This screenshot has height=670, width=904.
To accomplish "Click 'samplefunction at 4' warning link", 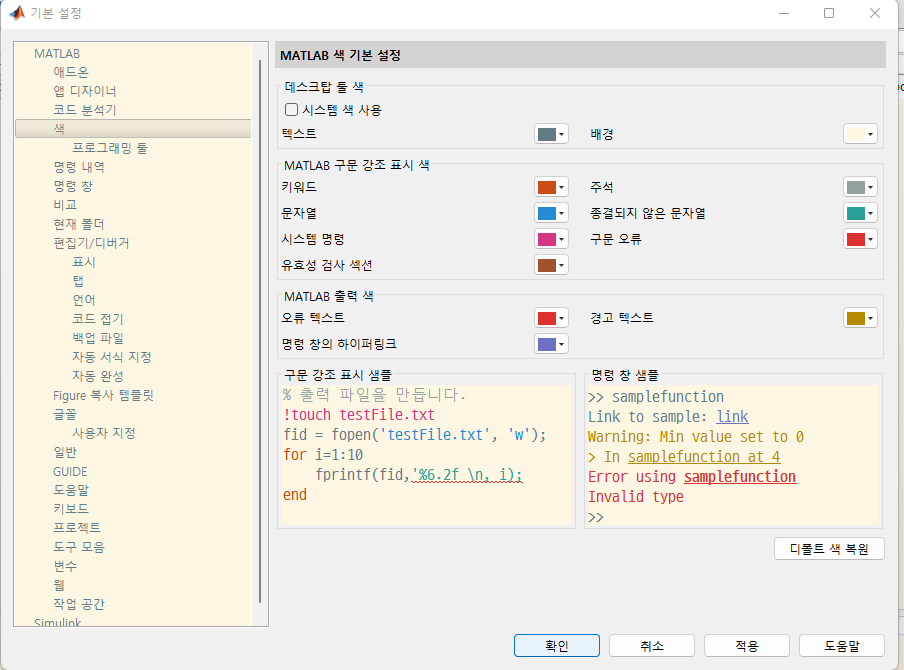I will pyautogui.click(x=704, y=457).
